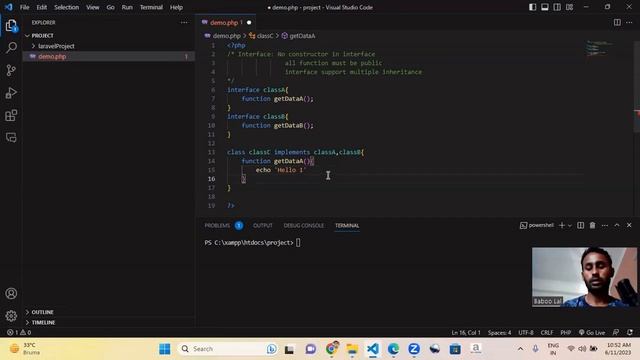This screenshot has height=360, width=640.
Task: Open the Search view in activity bar
Action: pos(11,48)
